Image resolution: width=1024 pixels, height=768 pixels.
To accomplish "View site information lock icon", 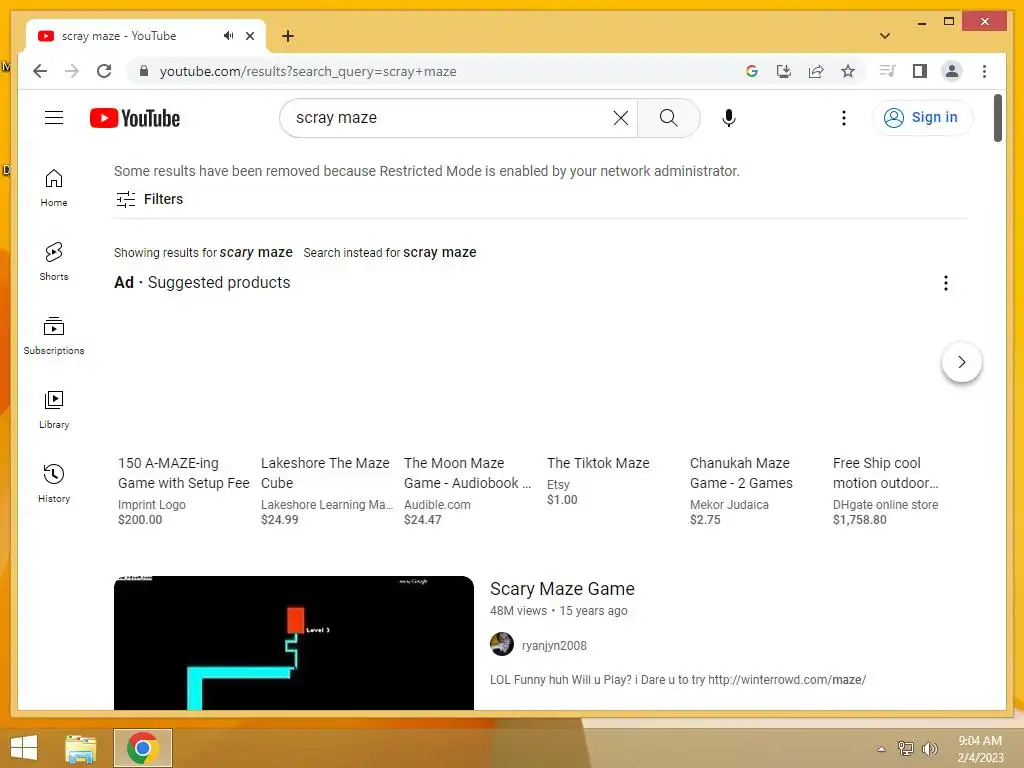I will tap(144, 71).
